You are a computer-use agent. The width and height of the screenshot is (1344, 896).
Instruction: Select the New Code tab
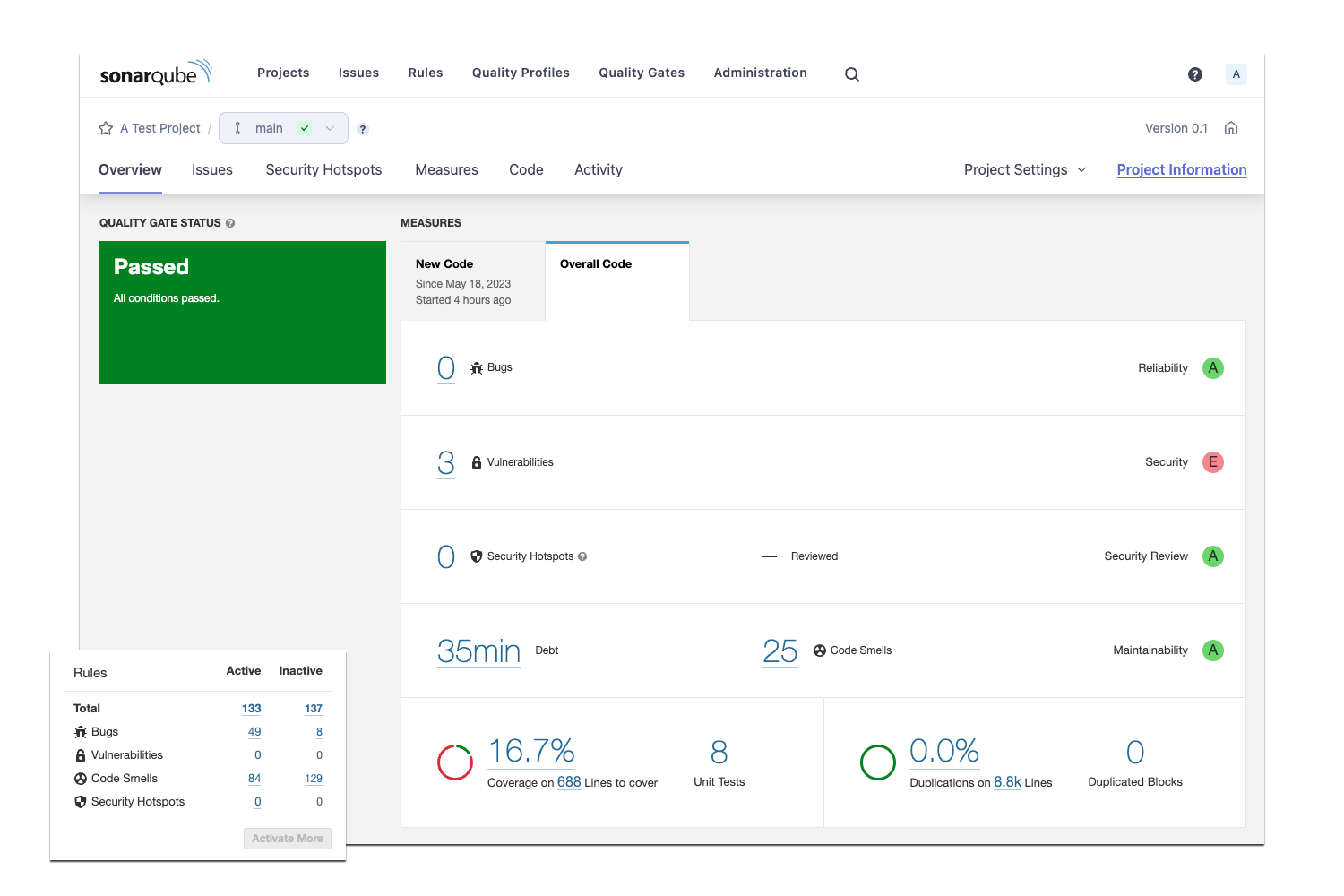click(473, 280)
